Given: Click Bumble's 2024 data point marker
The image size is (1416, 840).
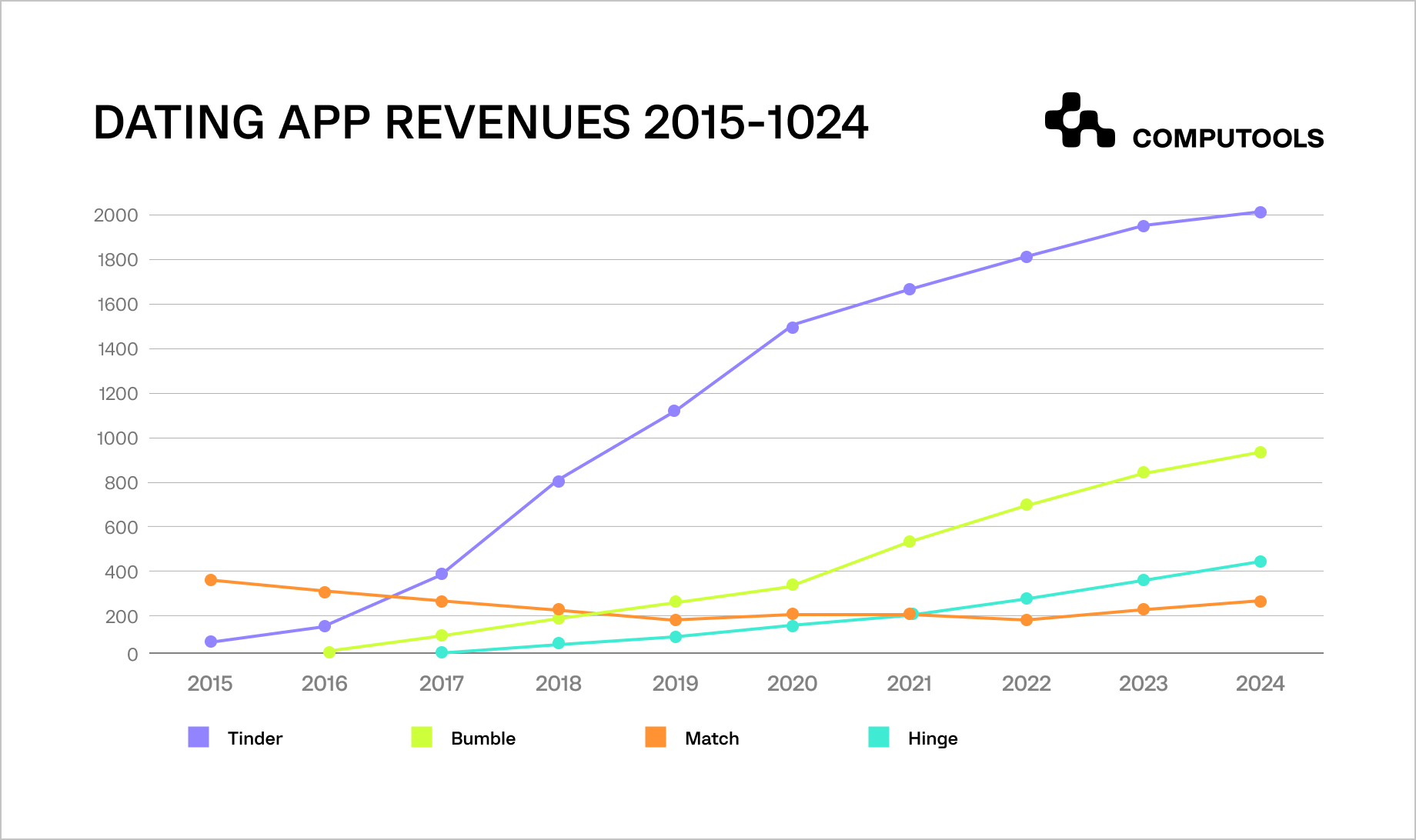Looking at the screenshot, I should click(x=1260, y=452).
